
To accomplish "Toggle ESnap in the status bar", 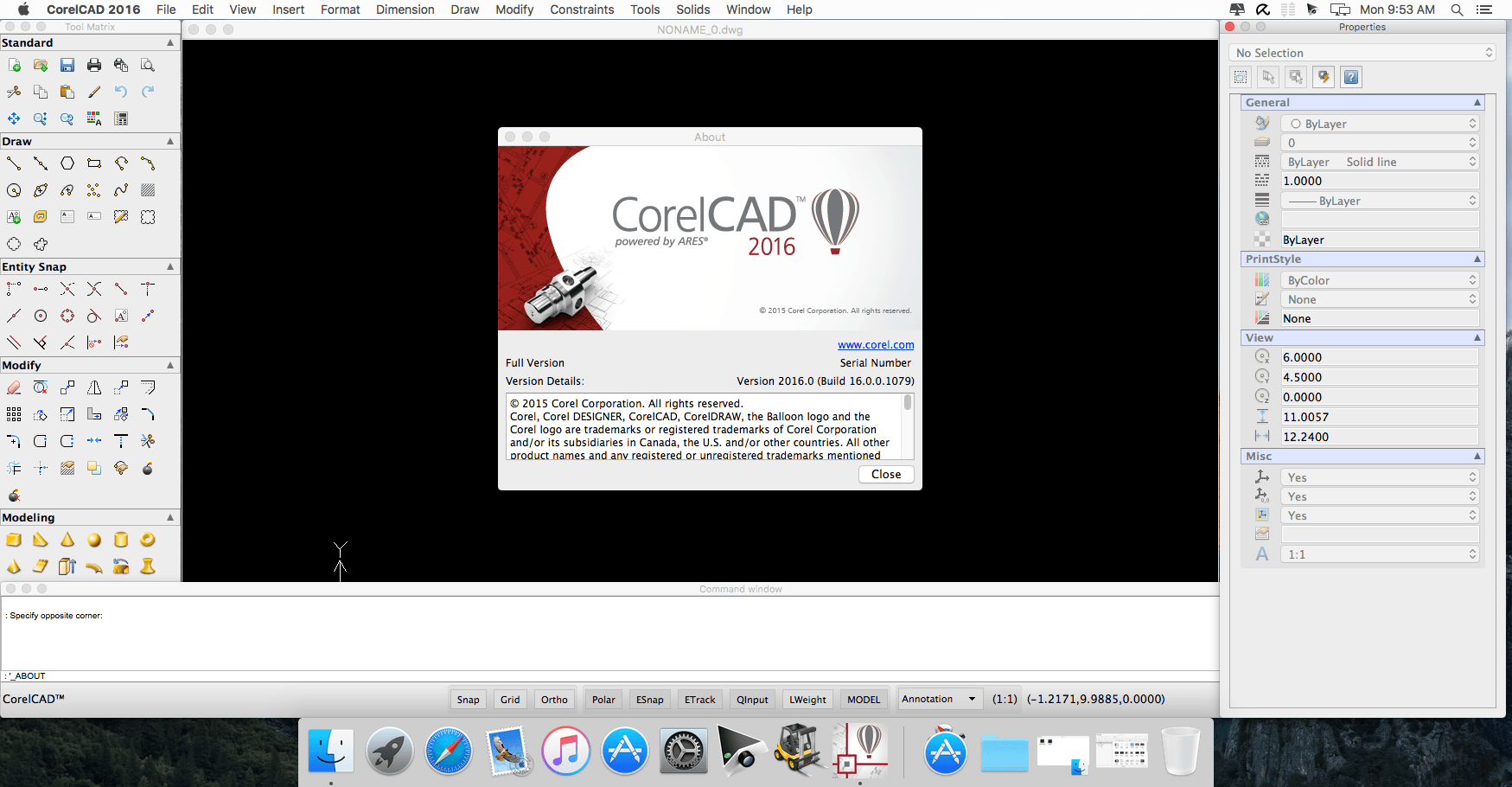I will coord(650,700).
